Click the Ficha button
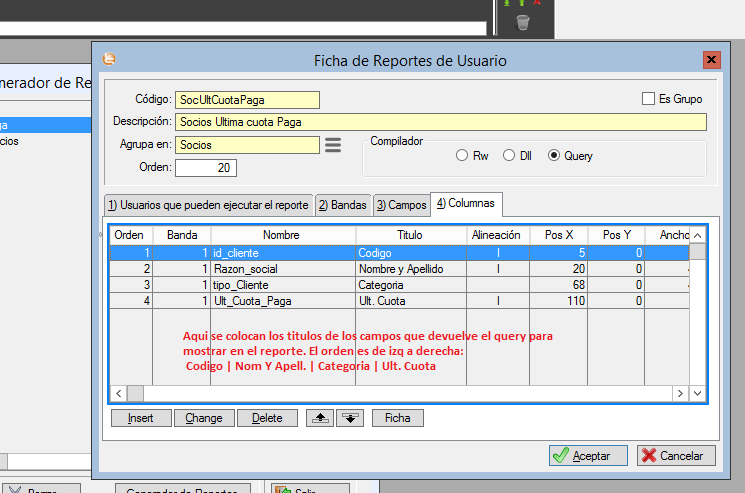 [397, 418]
